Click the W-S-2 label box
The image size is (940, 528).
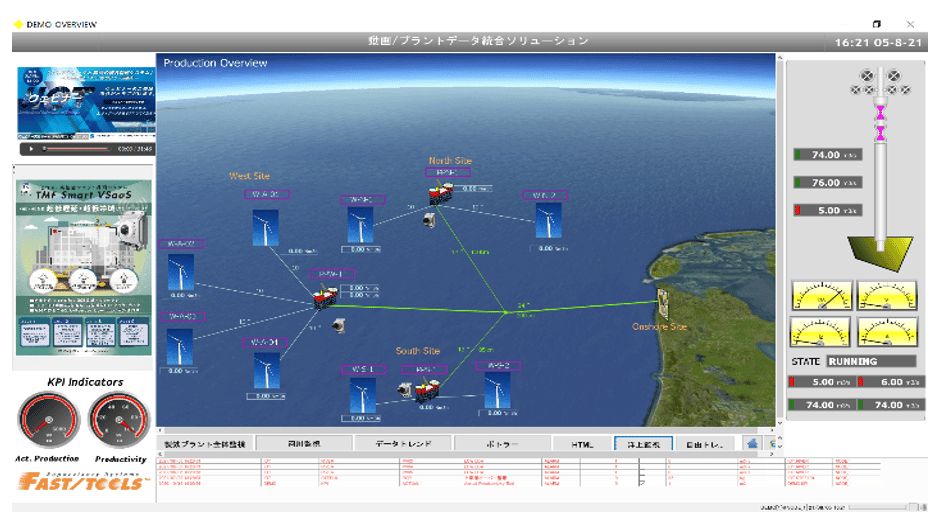point(498,366)
